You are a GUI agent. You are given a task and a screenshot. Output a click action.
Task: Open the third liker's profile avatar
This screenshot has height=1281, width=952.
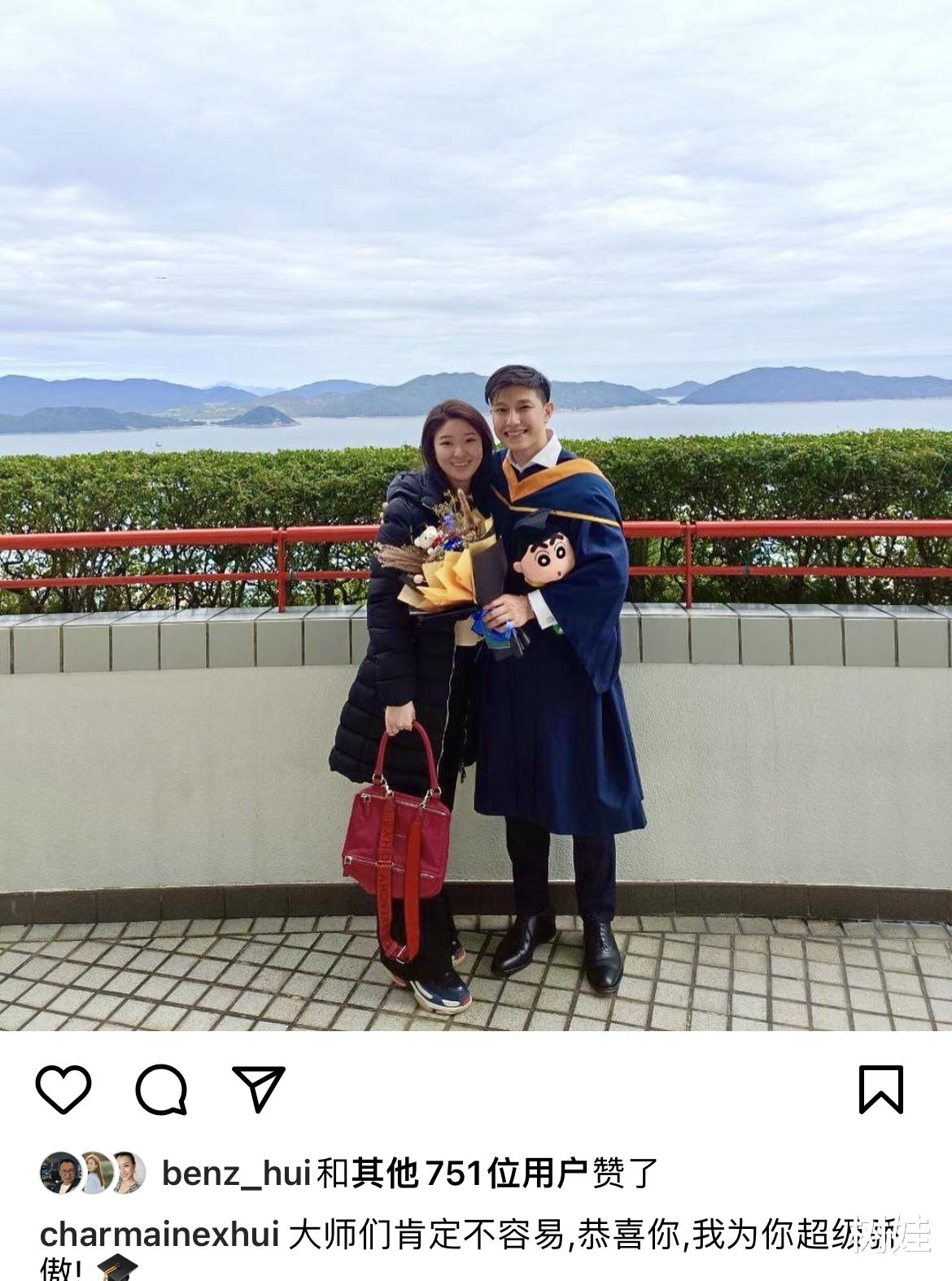(127, 1173)
